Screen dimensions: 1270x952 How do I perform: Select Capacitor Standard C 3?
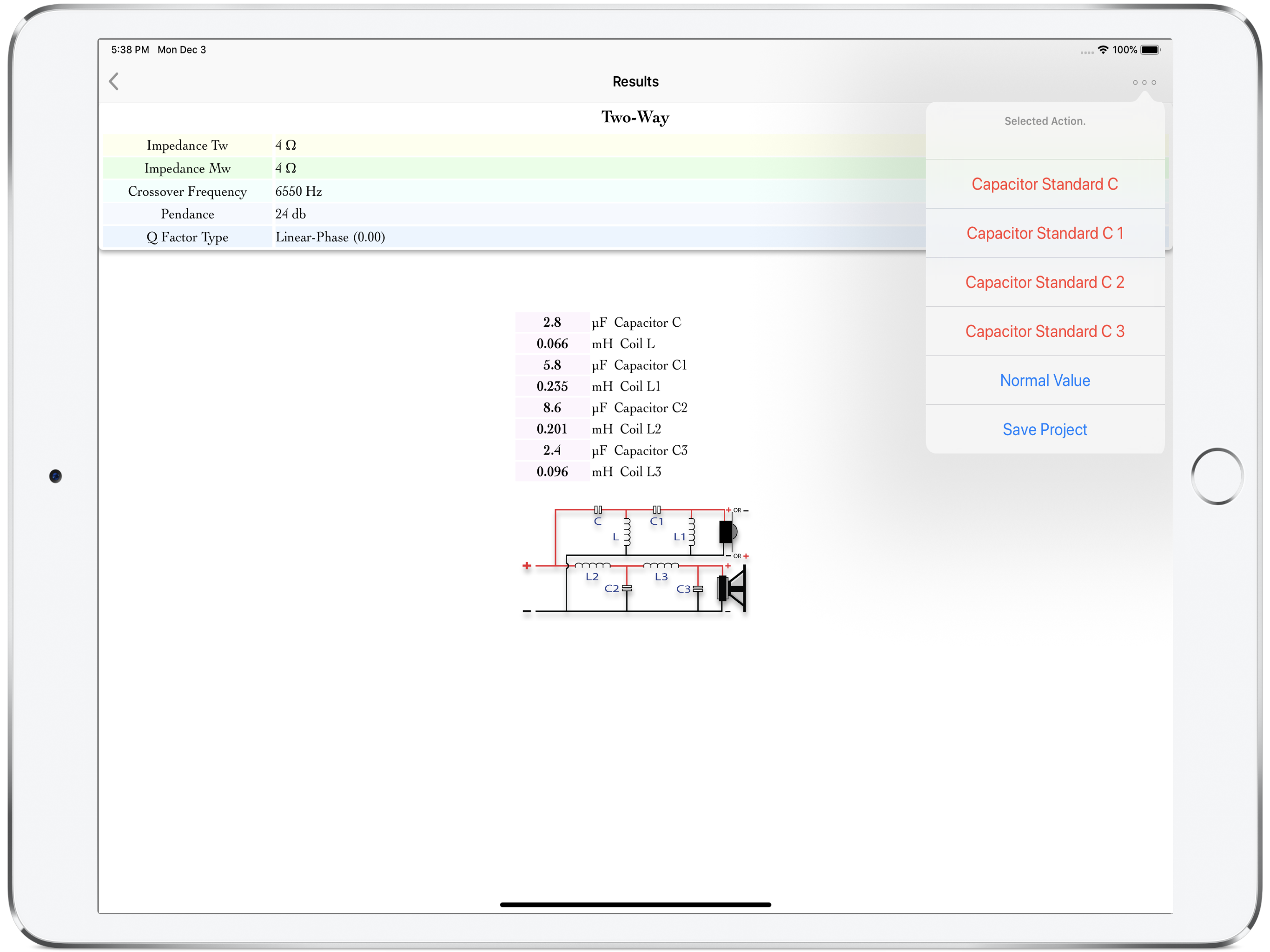pyautogui.click(x=1045, y=331)
